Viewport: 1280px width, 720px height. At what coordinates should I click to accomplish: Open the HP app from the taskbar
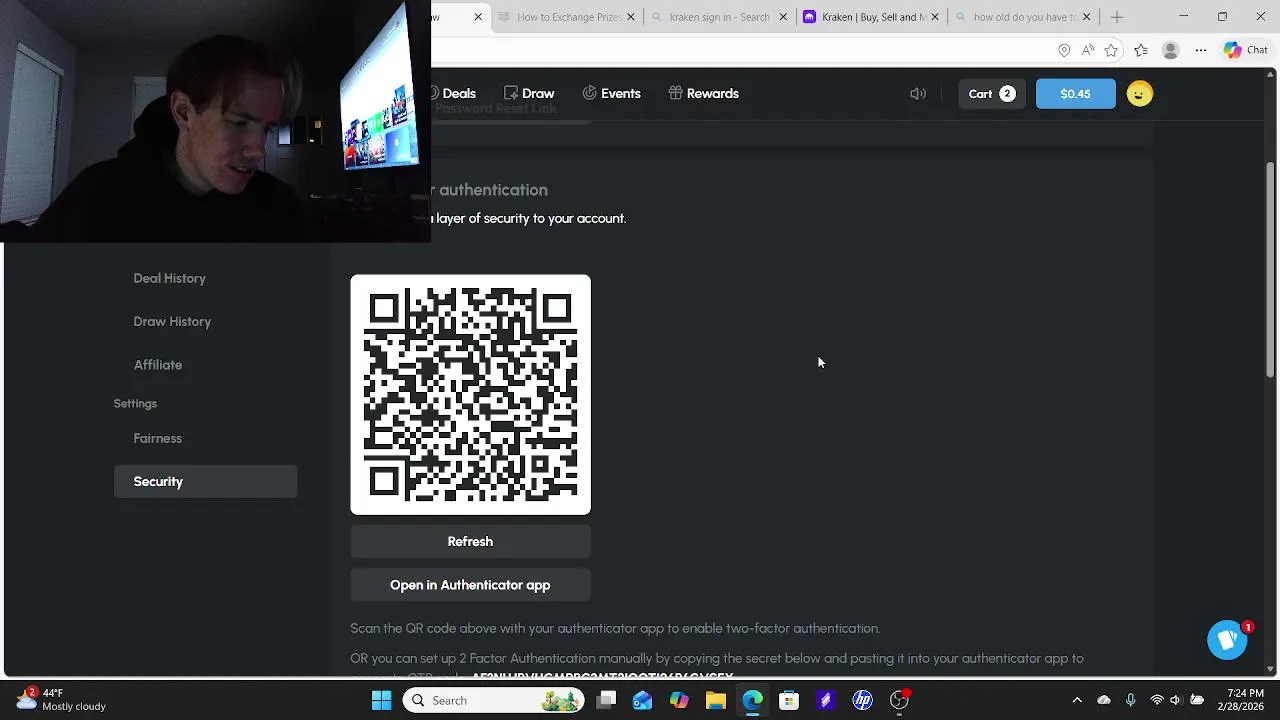[x=862, y=700]
